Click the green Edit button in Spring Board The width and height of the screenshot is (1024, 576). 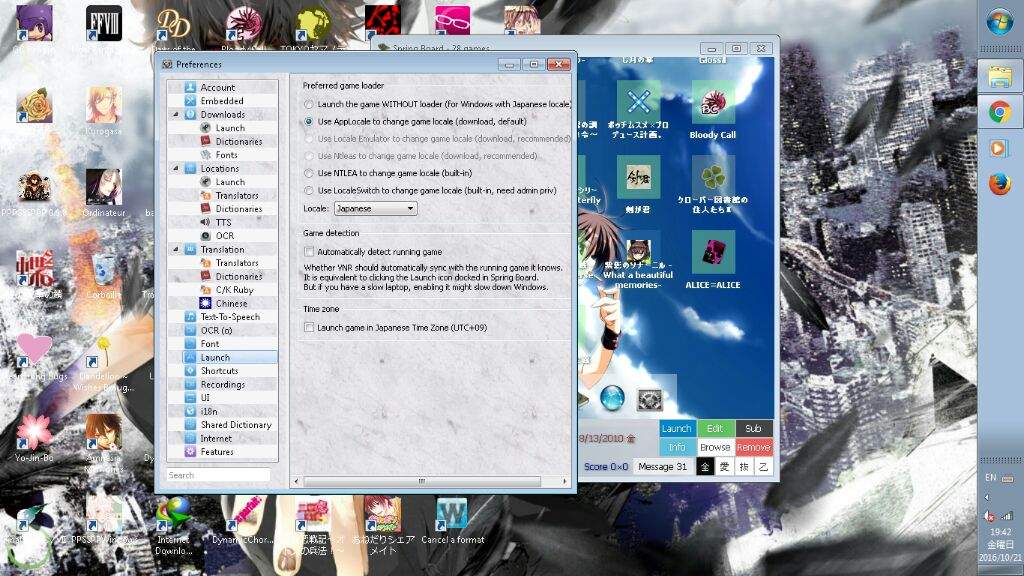[x=714, y=428]
